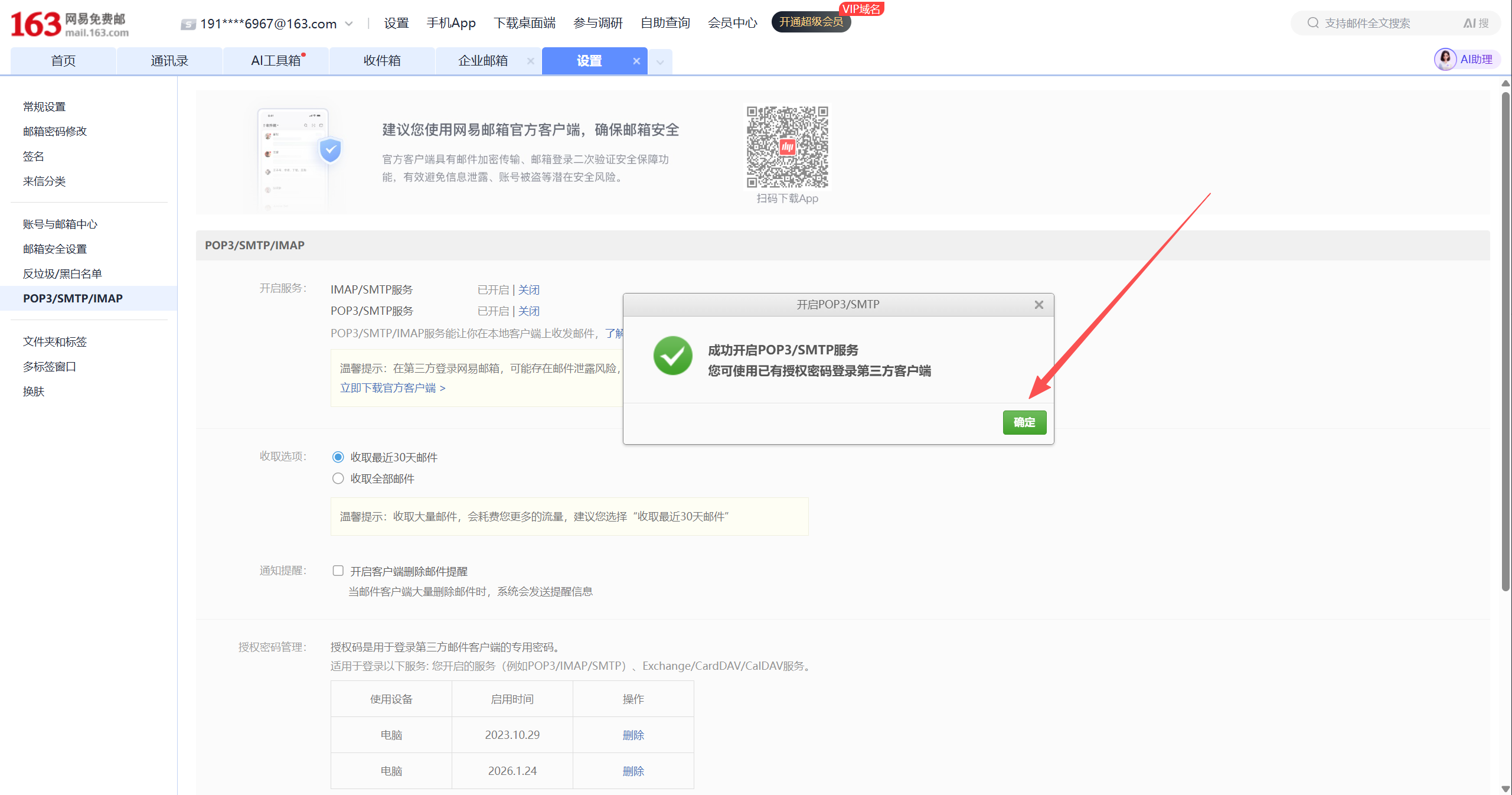Click the 开通超级会员 button
Image resolution: width=1512 pixels, height=795 pixels.
tap(810, 22)
